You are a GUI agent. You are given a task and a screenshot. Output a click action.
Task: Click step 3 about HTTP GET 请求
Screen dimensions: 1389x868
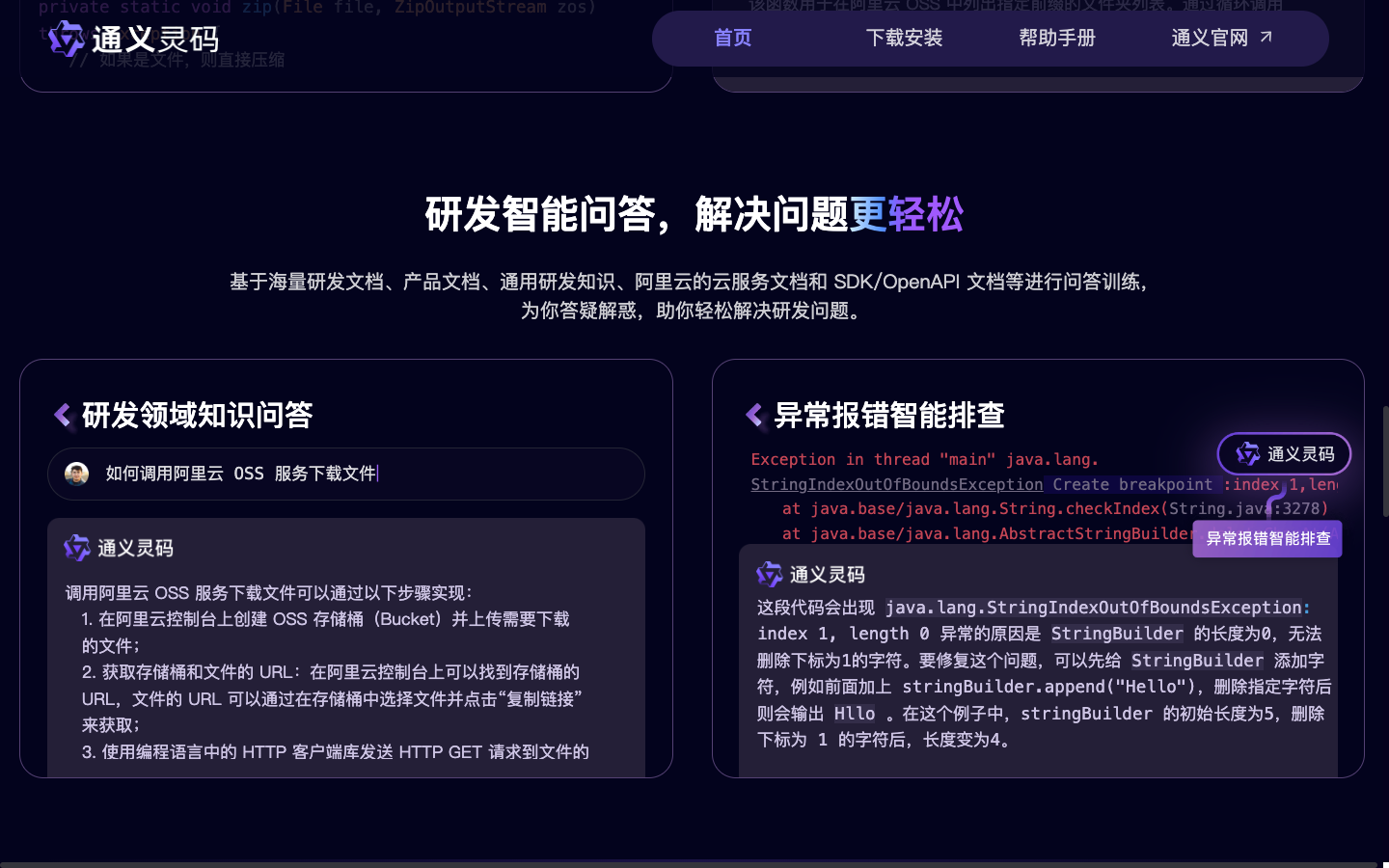(x=335, y=751)
